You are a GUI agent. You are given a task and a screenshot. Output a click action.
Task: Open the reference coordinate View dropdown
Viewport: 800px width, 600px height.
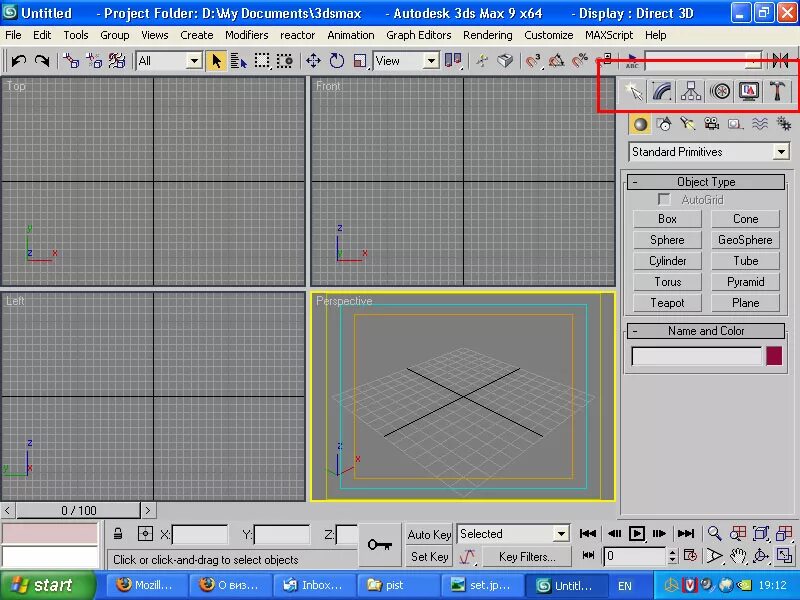[x=406, y=61]
